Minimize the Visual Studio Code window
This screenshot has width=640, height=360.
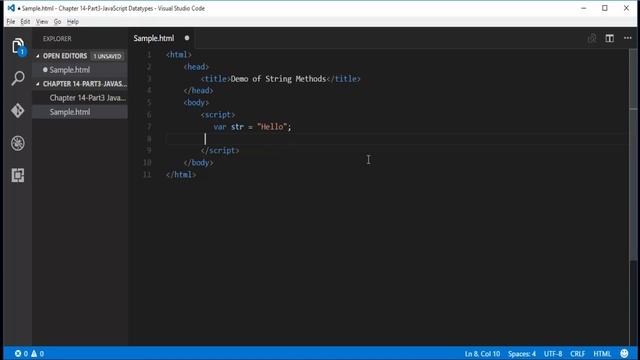click(x=584, y=8)
